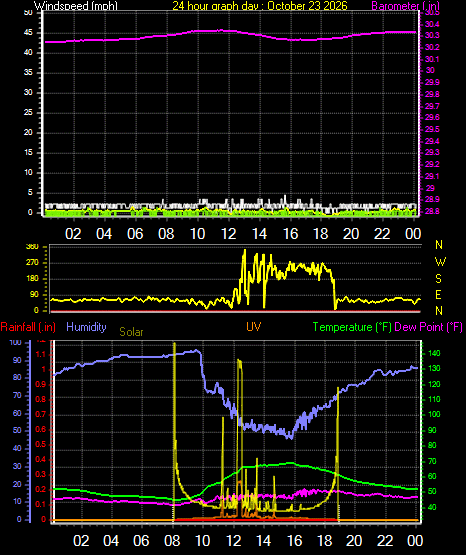Click the '110' temperature scale value

434,399
